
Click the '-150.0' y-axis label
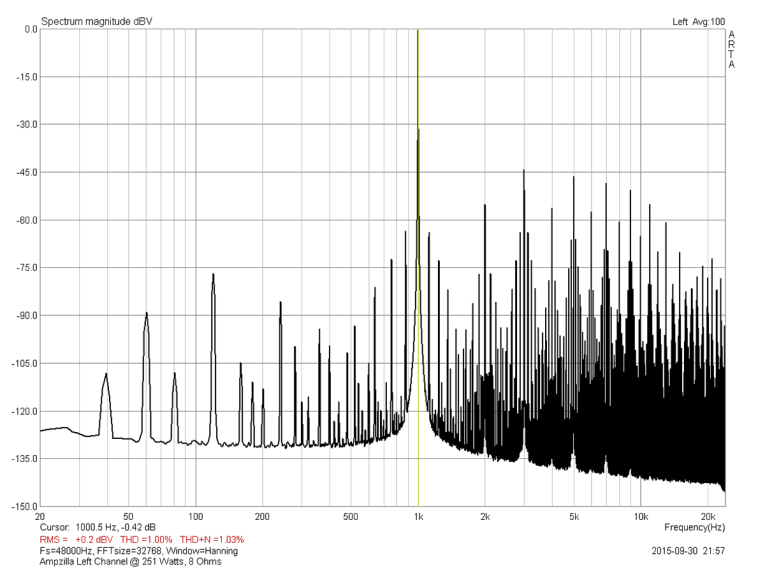click(24, 507)
